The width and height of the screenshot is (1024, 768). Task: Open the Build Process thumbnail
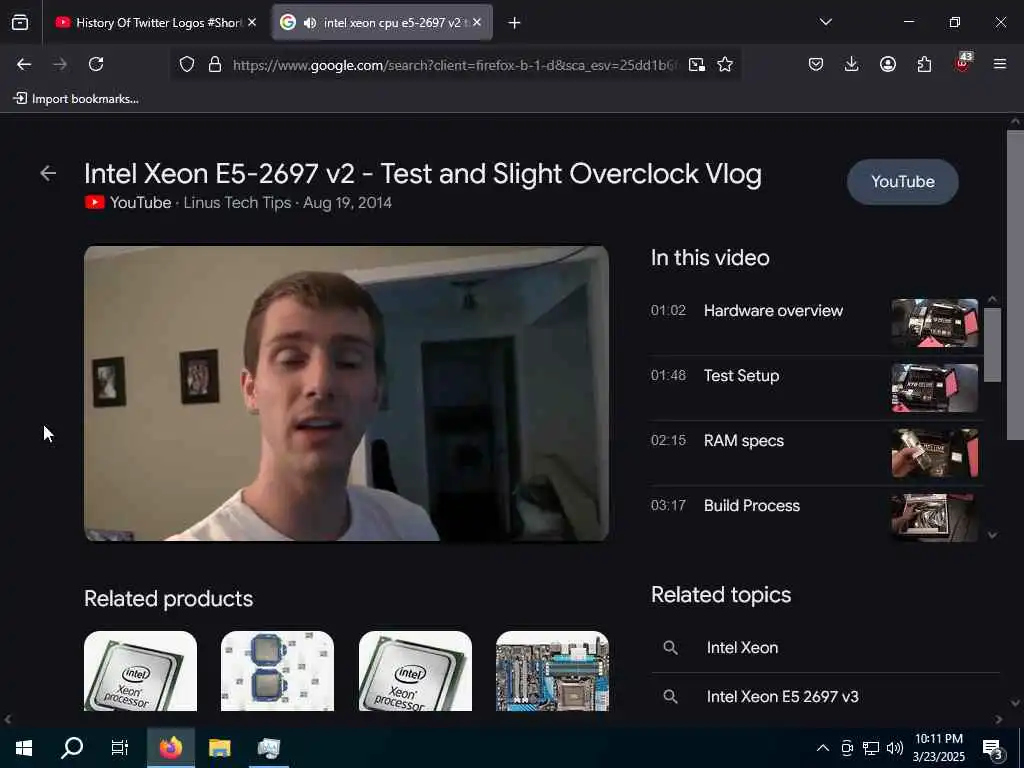pyautogui.click(x=935, y=517)
